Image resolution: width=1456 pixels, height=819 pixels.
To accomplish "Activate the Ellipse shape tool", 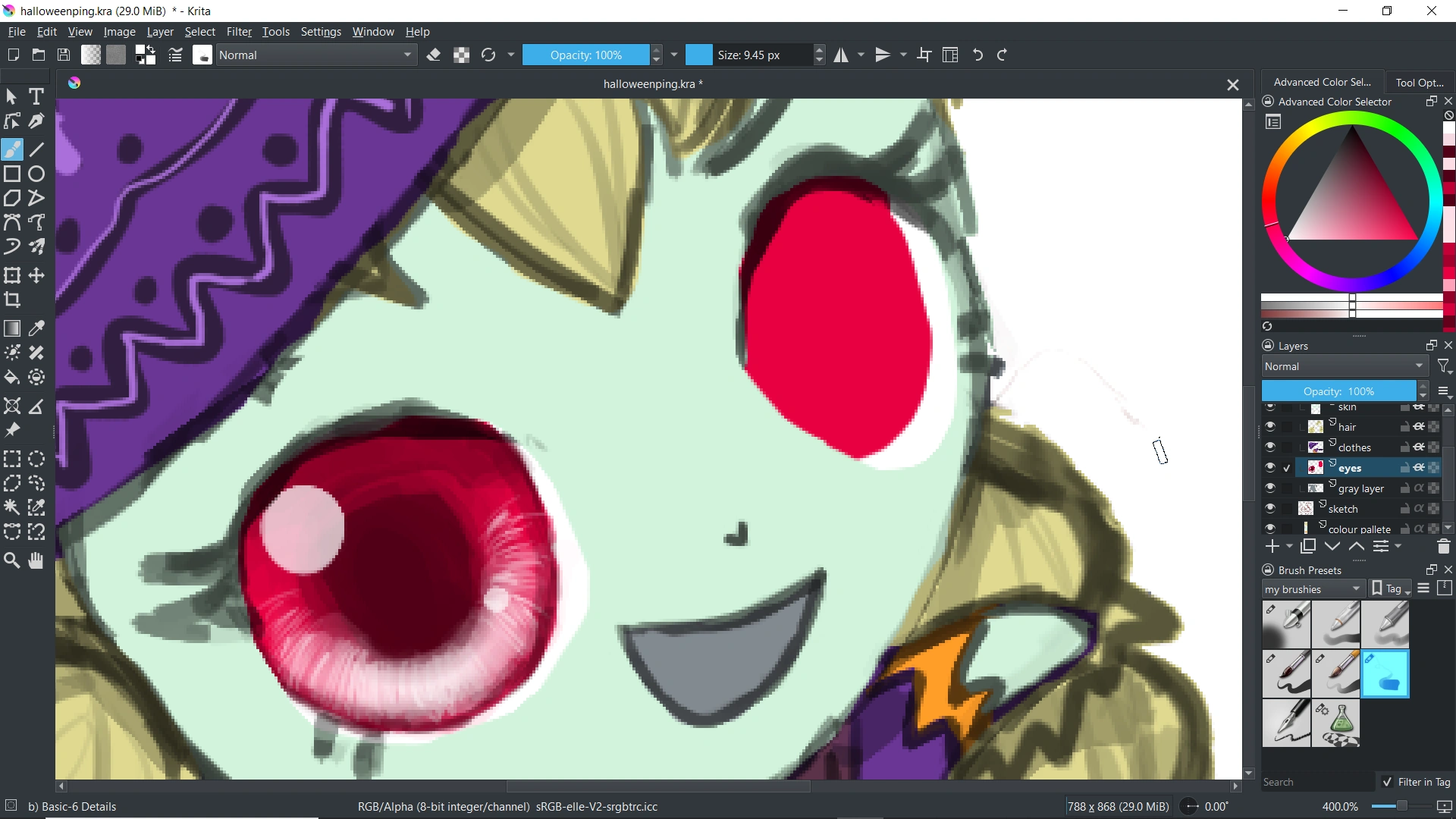I will 36,174.
